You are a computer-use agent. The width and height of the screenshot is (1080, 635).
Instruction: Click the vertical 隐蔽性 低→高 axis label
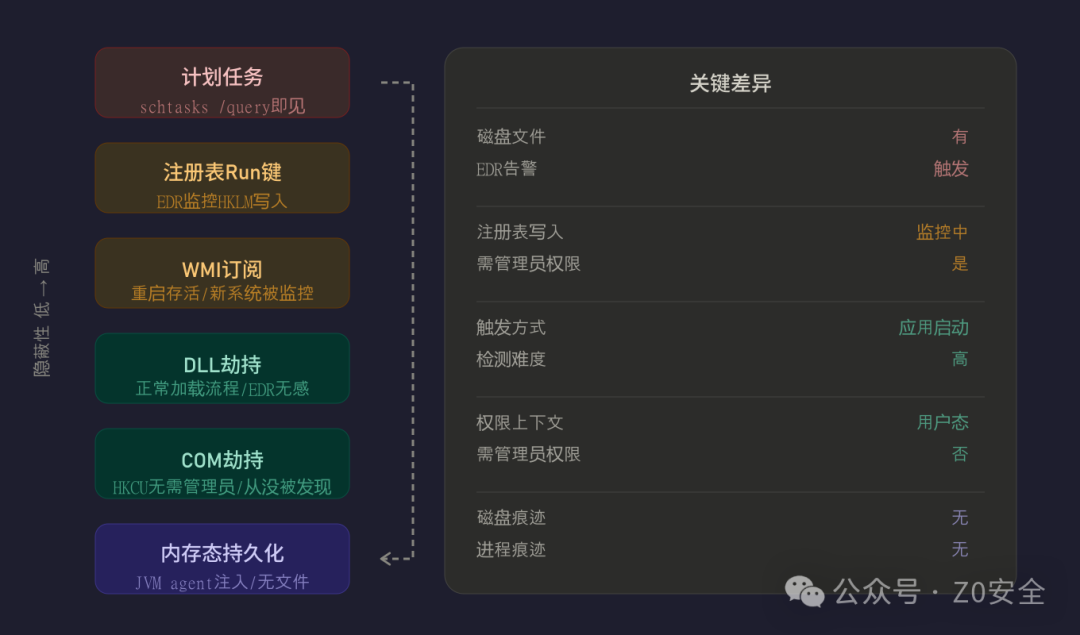point(42,318)
